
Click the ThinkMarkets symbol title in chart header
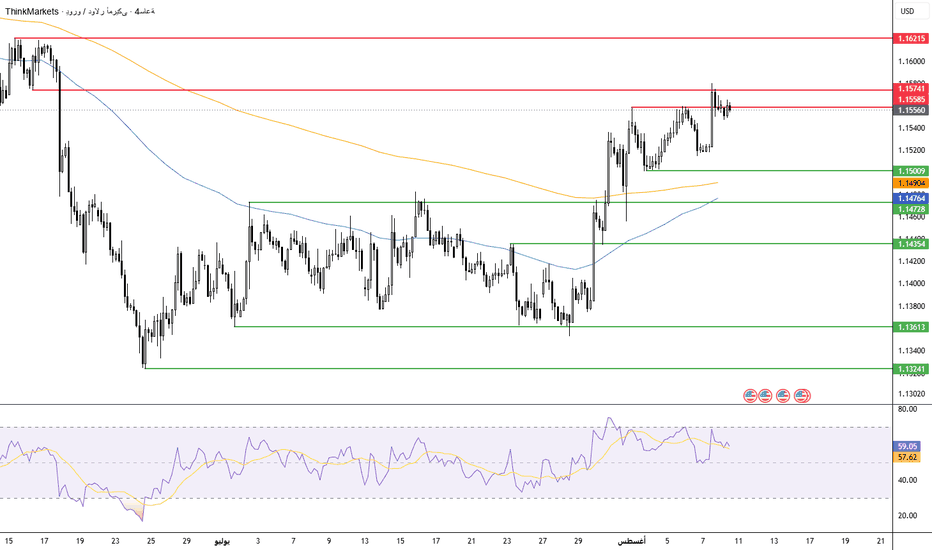[x=80, y=11]
